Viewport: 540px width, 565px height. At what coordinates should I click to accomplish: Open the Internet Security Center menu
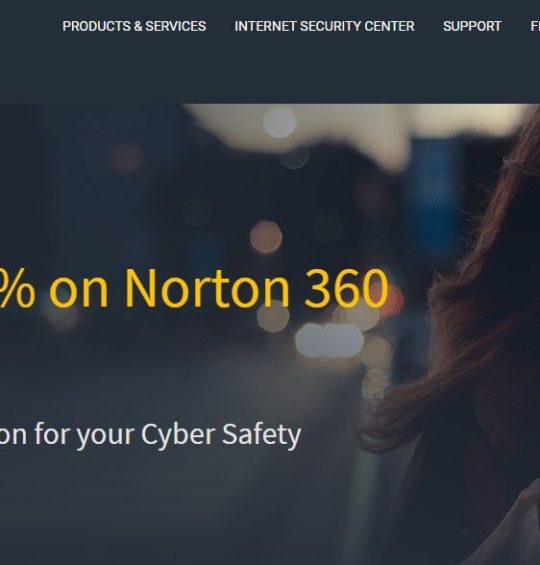[x=324, y=26]
